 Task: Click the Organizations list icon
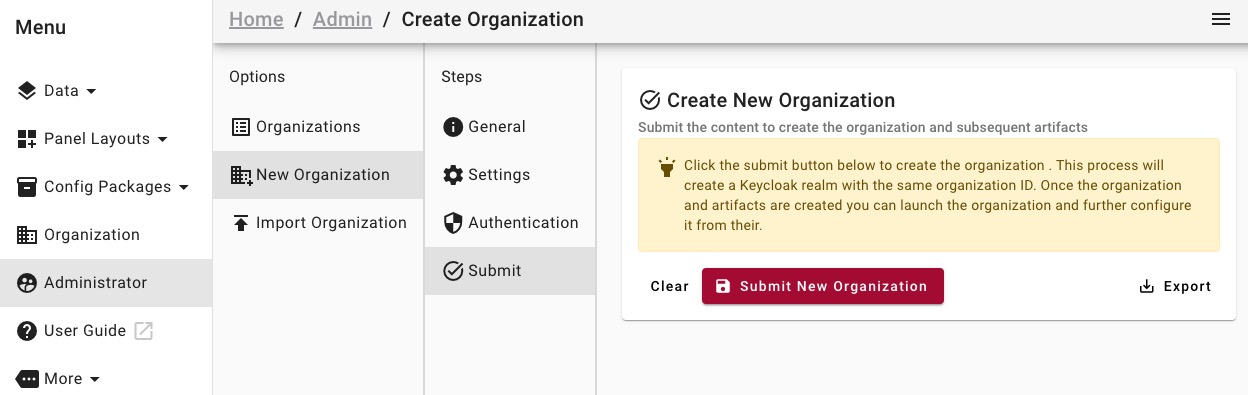(241, 127)
